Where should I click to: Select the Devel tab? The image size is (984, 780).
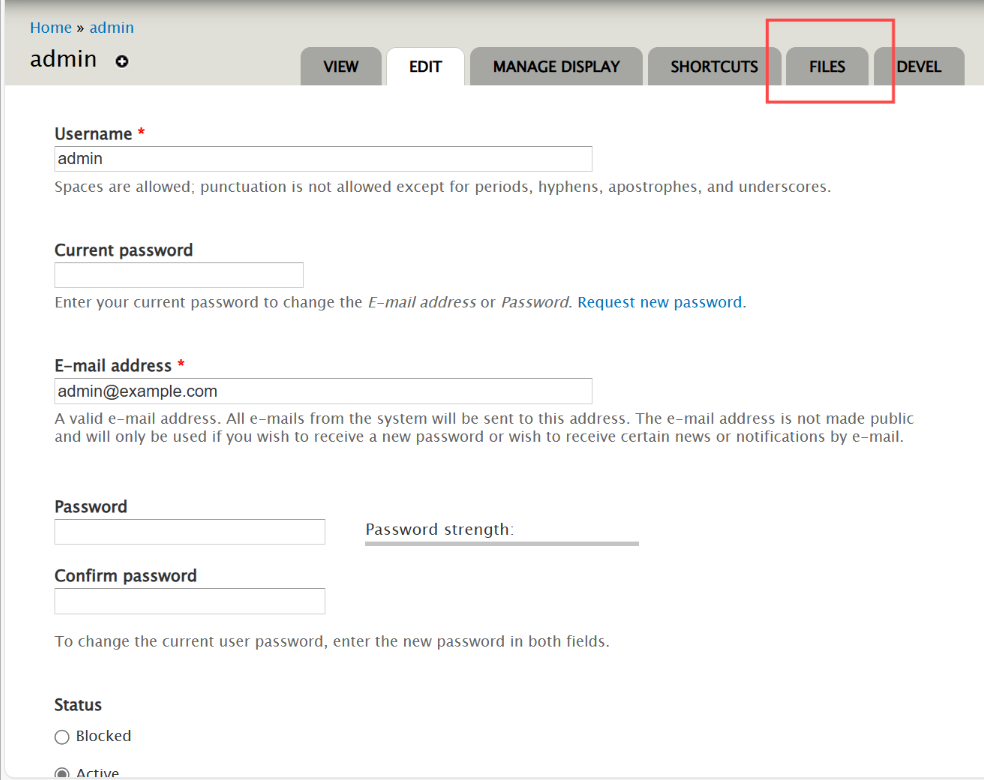(x=919, y=66)
